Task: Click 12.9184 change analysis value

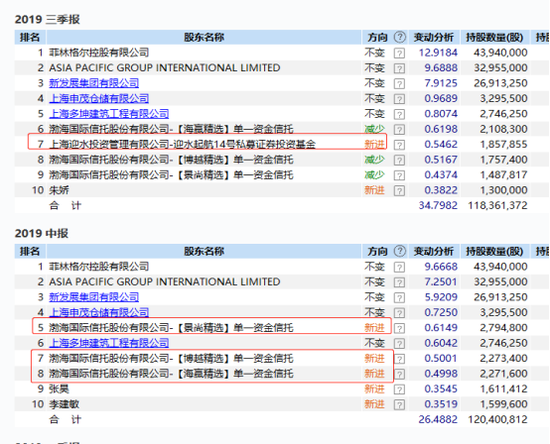Action: [x=438, y=53]
